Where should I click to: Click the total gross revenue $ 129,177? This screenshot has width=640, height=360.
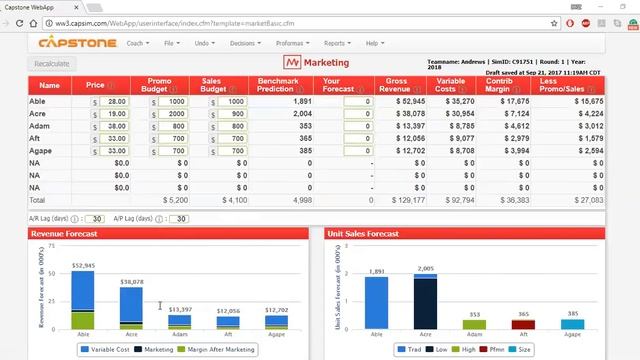(x=408, y=200)
